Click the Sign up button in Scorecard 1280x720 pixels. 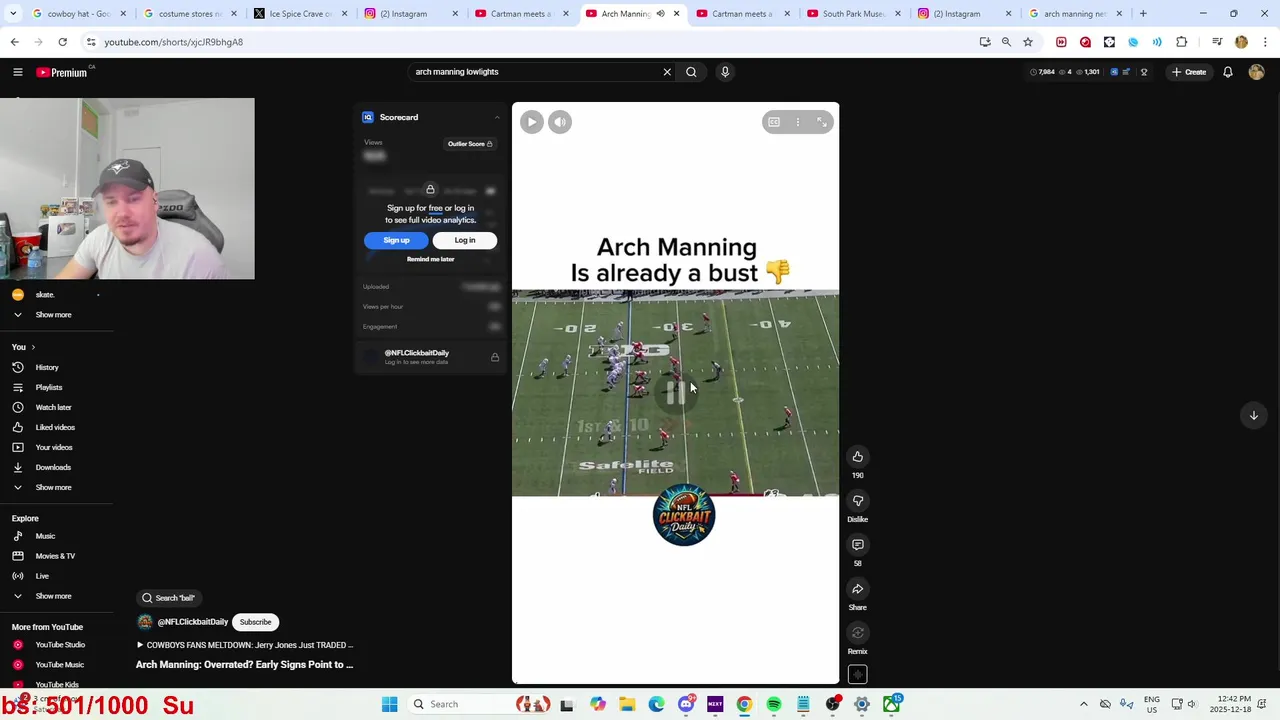[396, 240]
